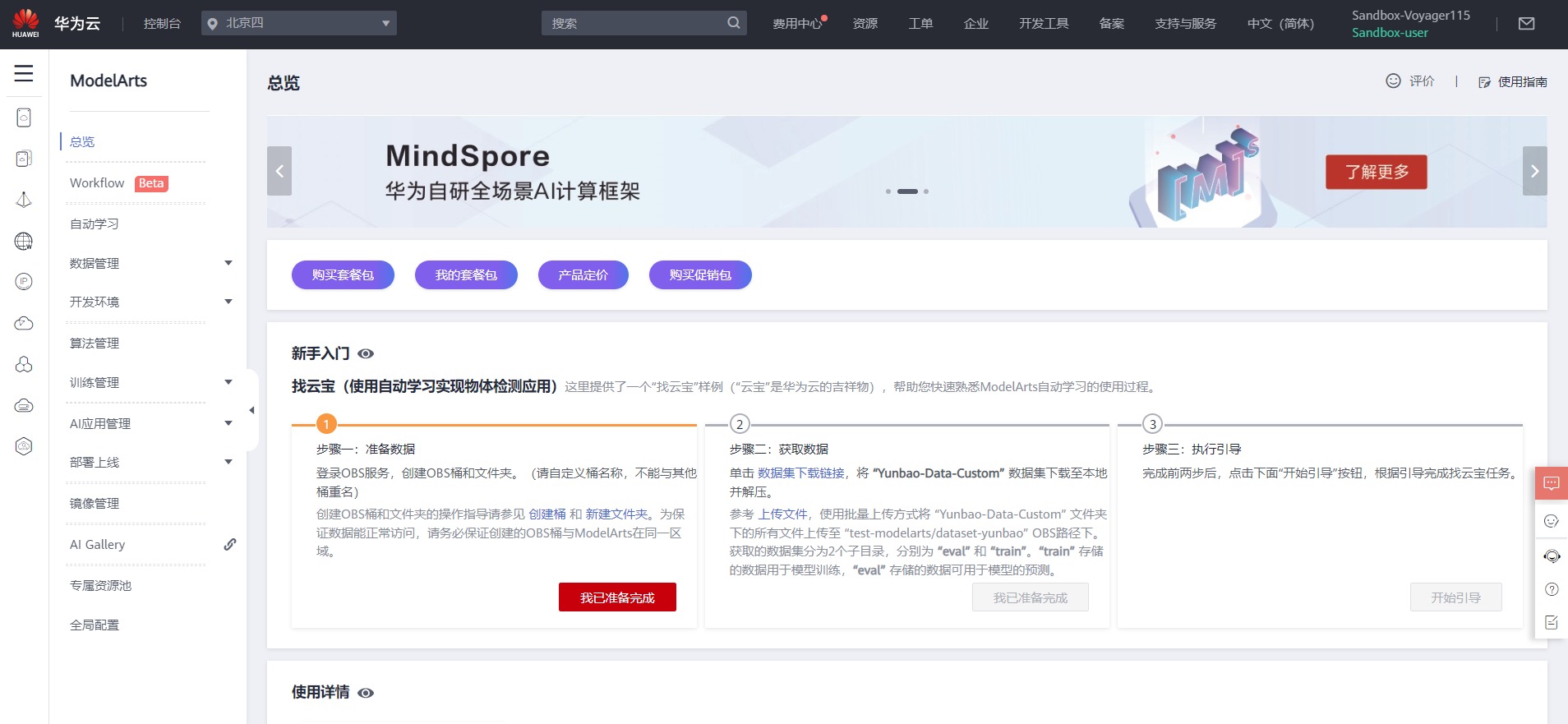The height and width of the screenshot is (724, 1568).
Task: Open the 数据集下载链接 link
Action: click(x=800, y=473)
